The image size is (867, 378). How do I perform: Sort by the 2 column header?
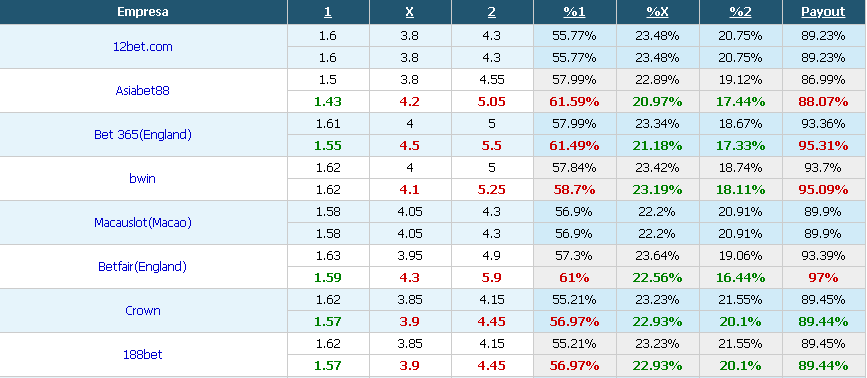(492, 12)
